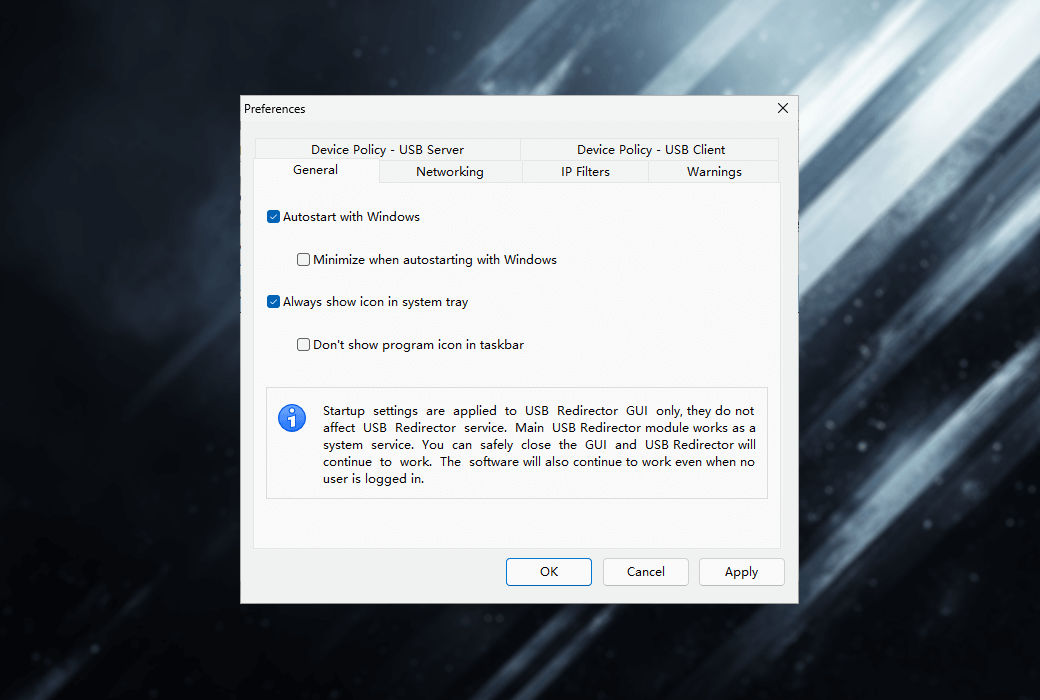Apply the preference changes
This screenshot has width=1040, height=700.
tap(741, 572)
